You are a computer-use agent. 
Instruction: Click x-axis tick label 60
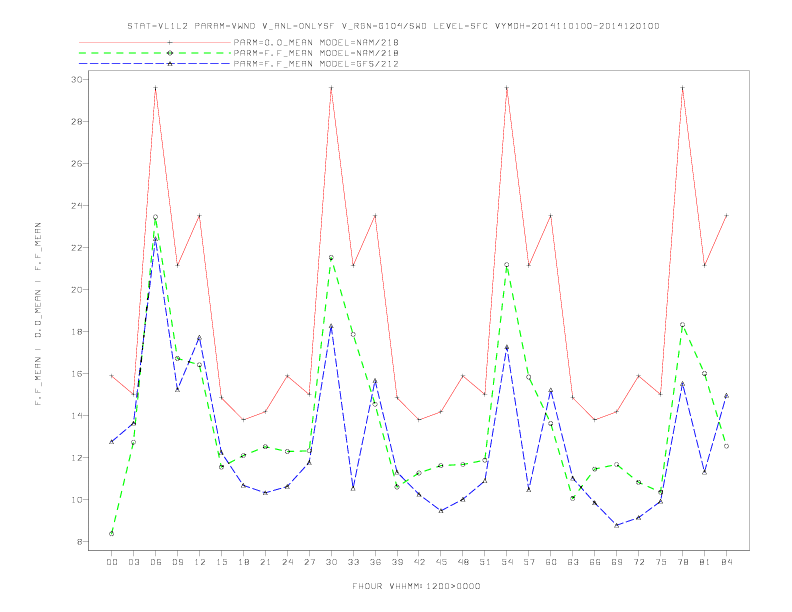point(551,562)
